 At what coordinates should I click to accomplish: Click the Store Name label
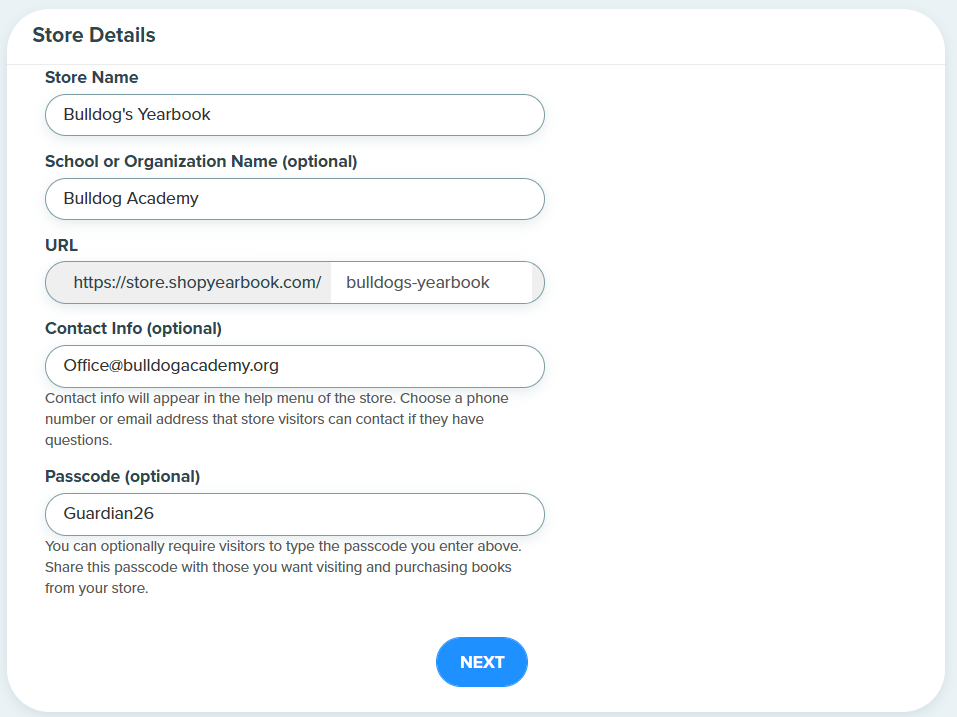coord(92,77)
